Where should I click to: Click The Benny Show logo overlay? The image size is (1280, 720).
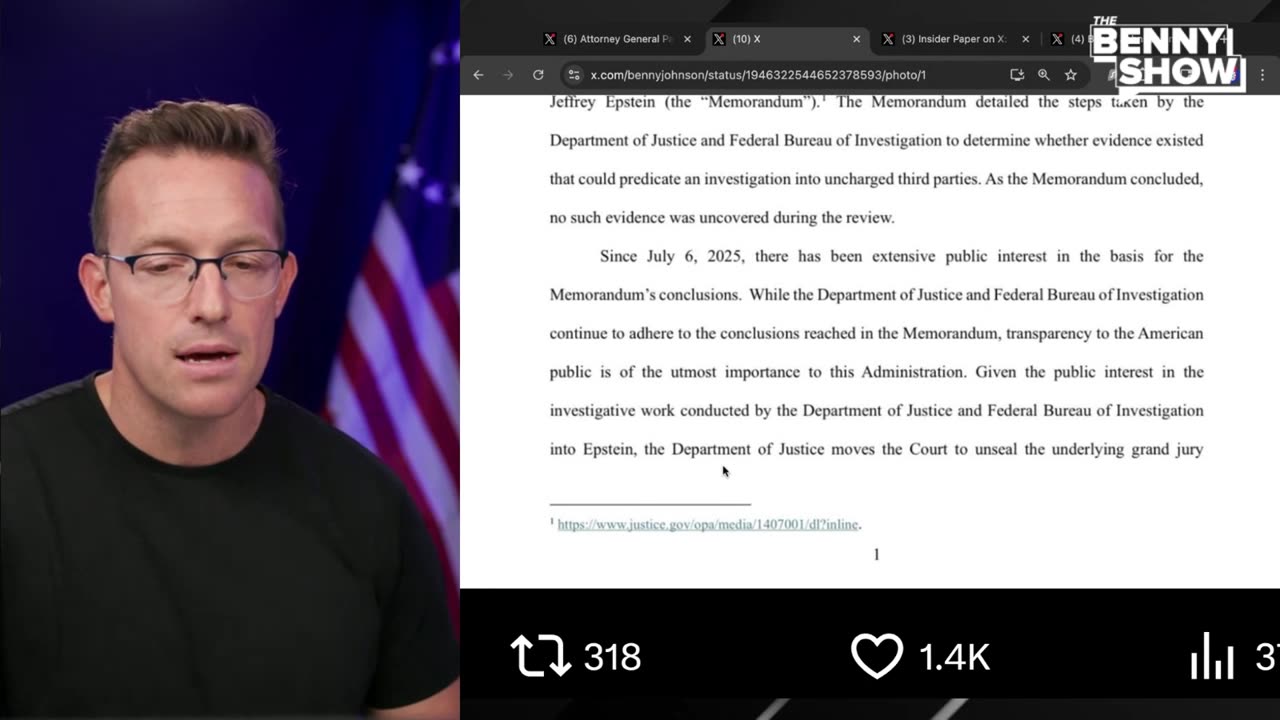click(x=1165, y=55)
